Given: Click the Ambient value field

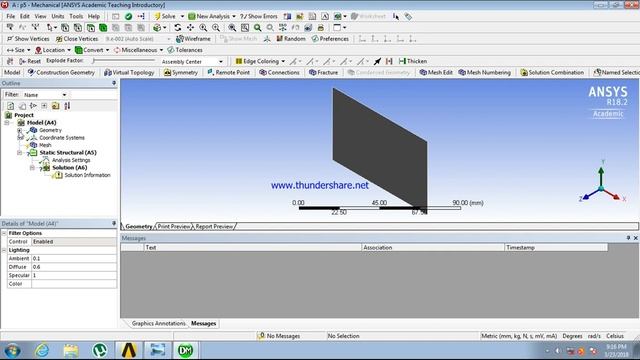Looking at the screenshot, I should point(74,258).
